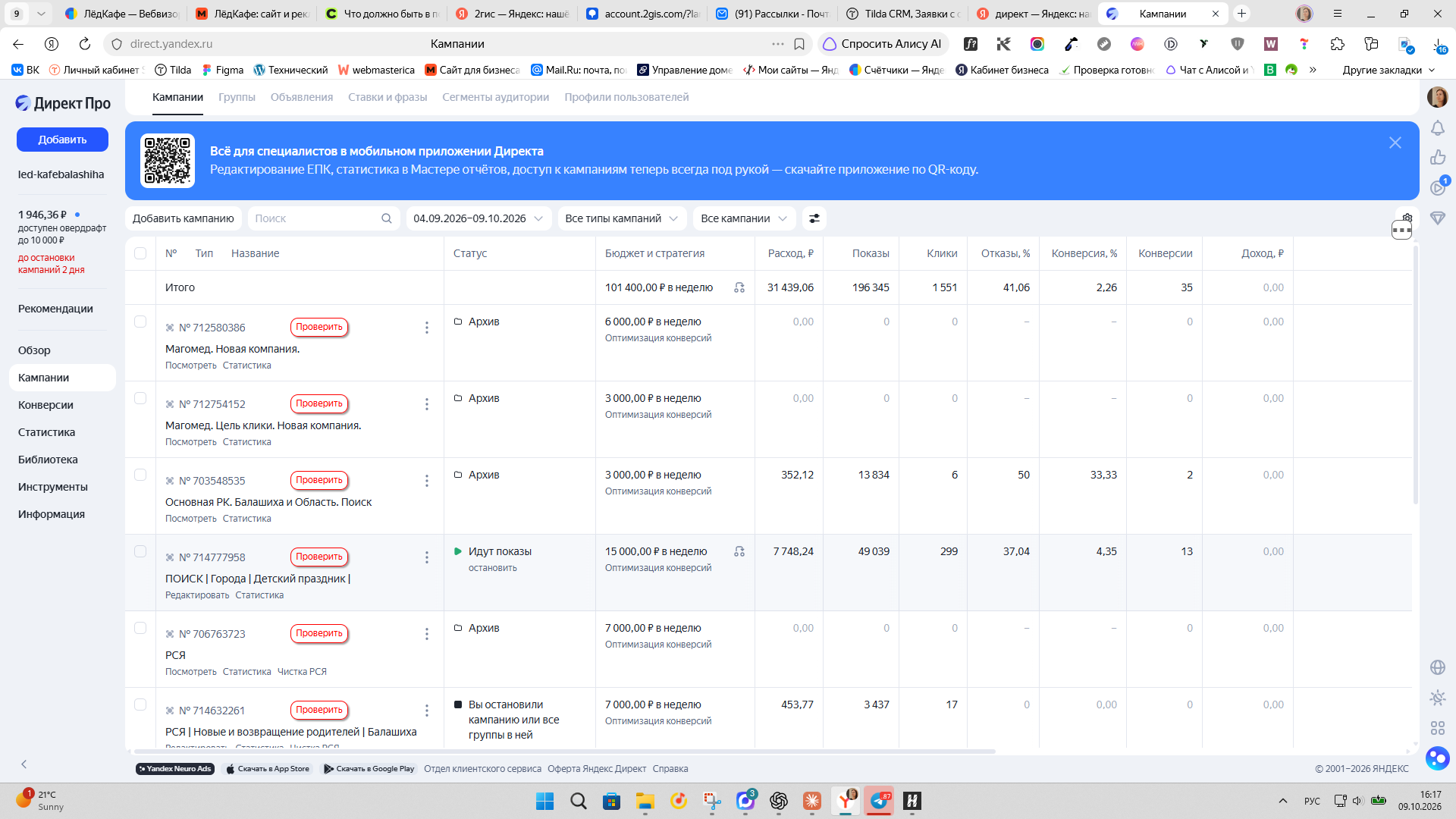The height and width of the screenshot is (819, 1456).
Task: Switch to Группы tab
Action: point(237,97)
